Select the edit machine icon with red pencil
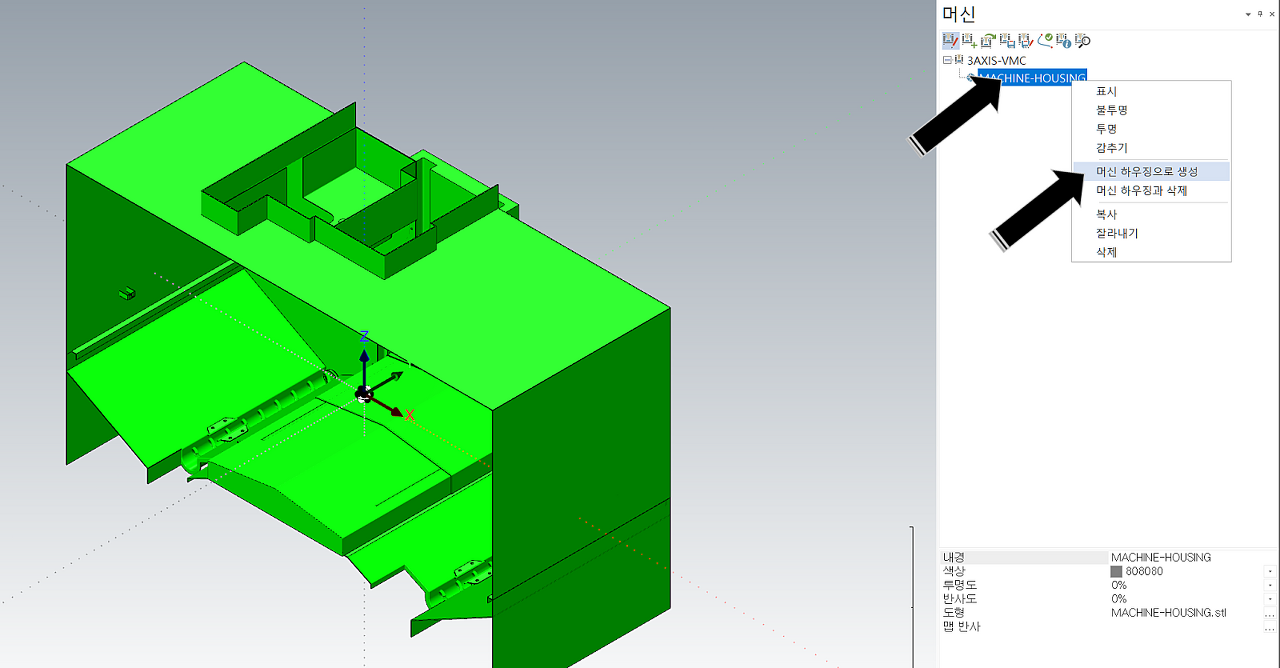This screenshot has width=1280, height=668. [x=951, y=41]
